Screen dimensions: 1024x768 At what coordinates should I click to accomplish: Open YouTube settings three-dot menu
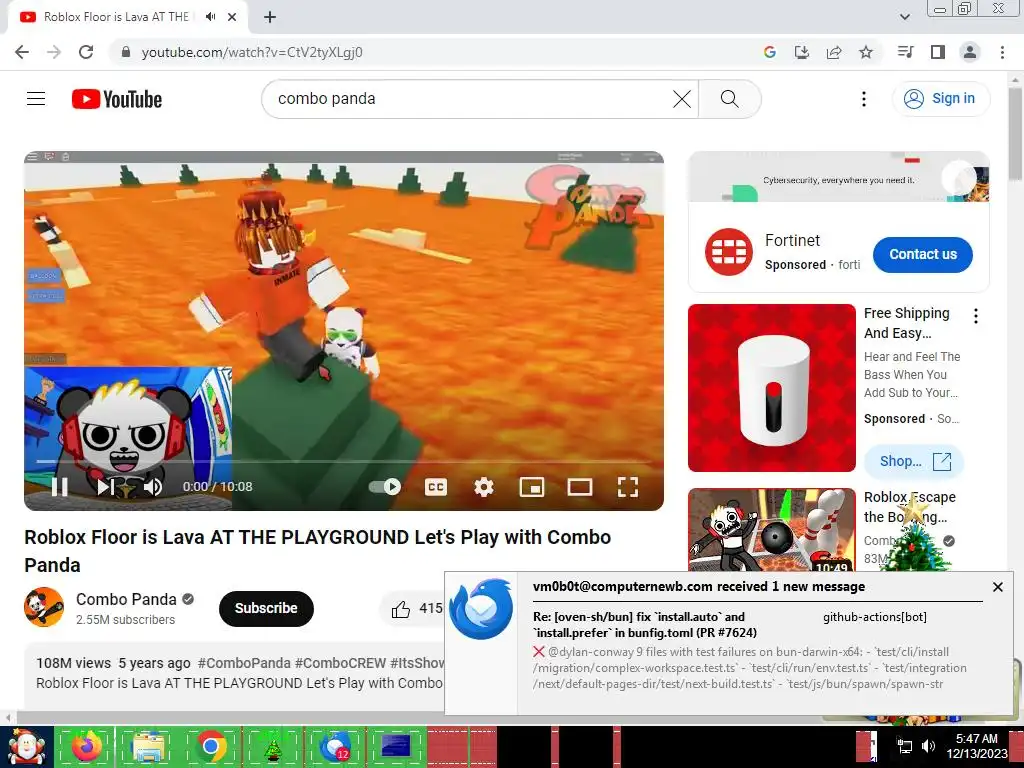[x=863, y=99]
